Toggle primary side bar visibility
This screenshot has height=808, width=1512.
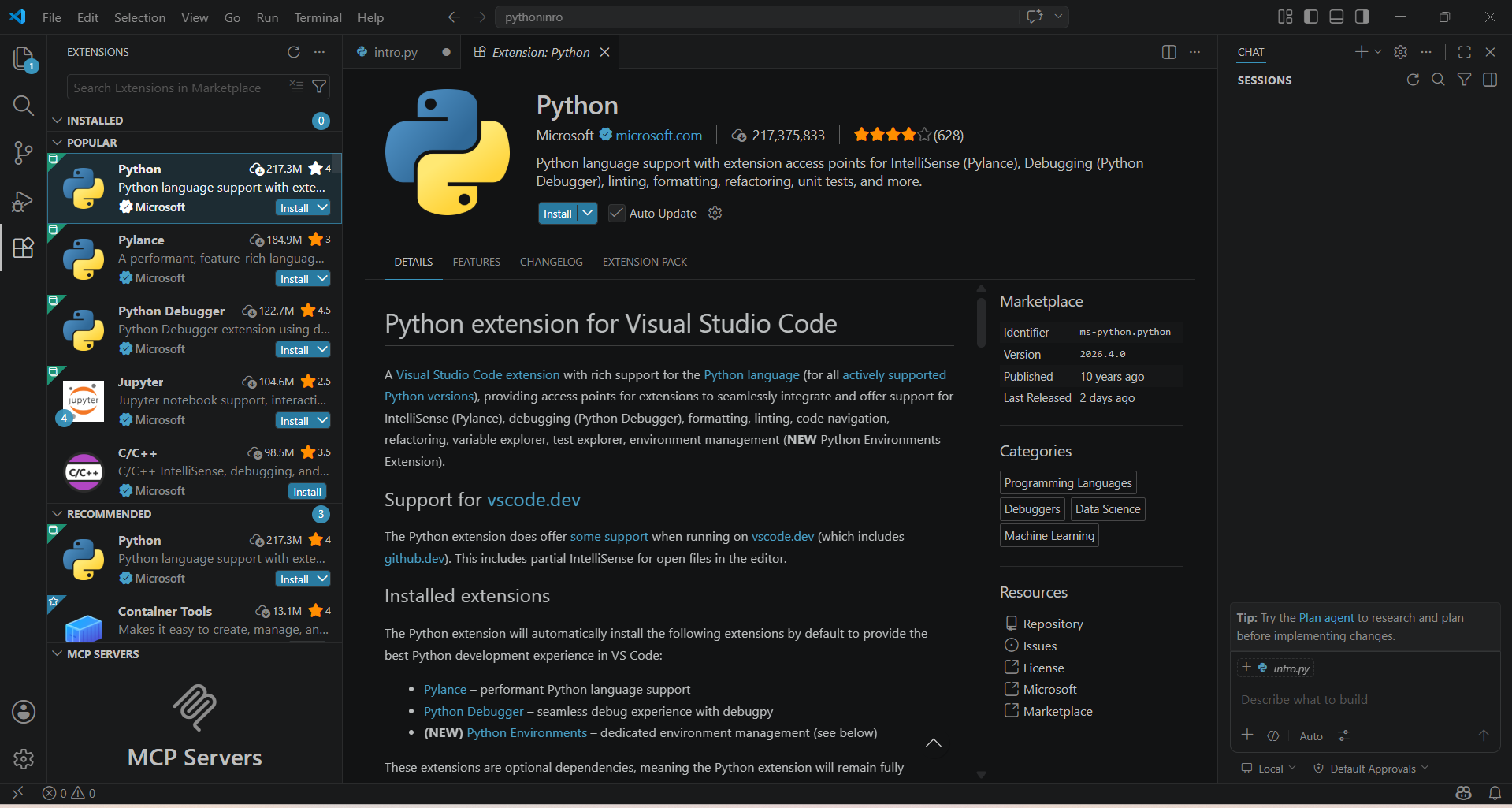(x=1311, y=17)
